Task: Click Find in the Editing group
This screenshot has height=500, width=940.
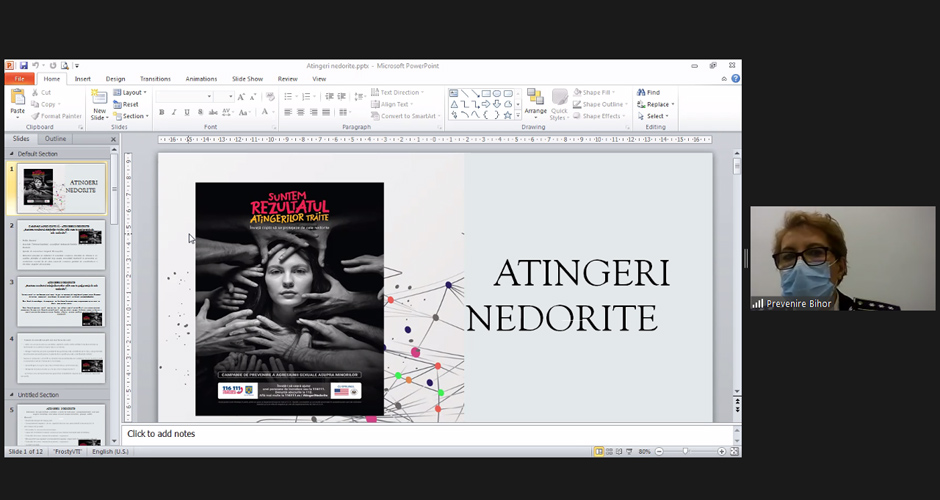Action: click(648, 92)
